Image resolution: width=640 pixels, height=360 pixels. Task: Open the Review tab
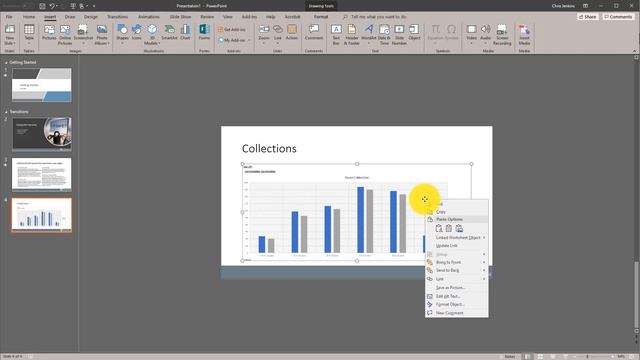(x=207, y=17)
